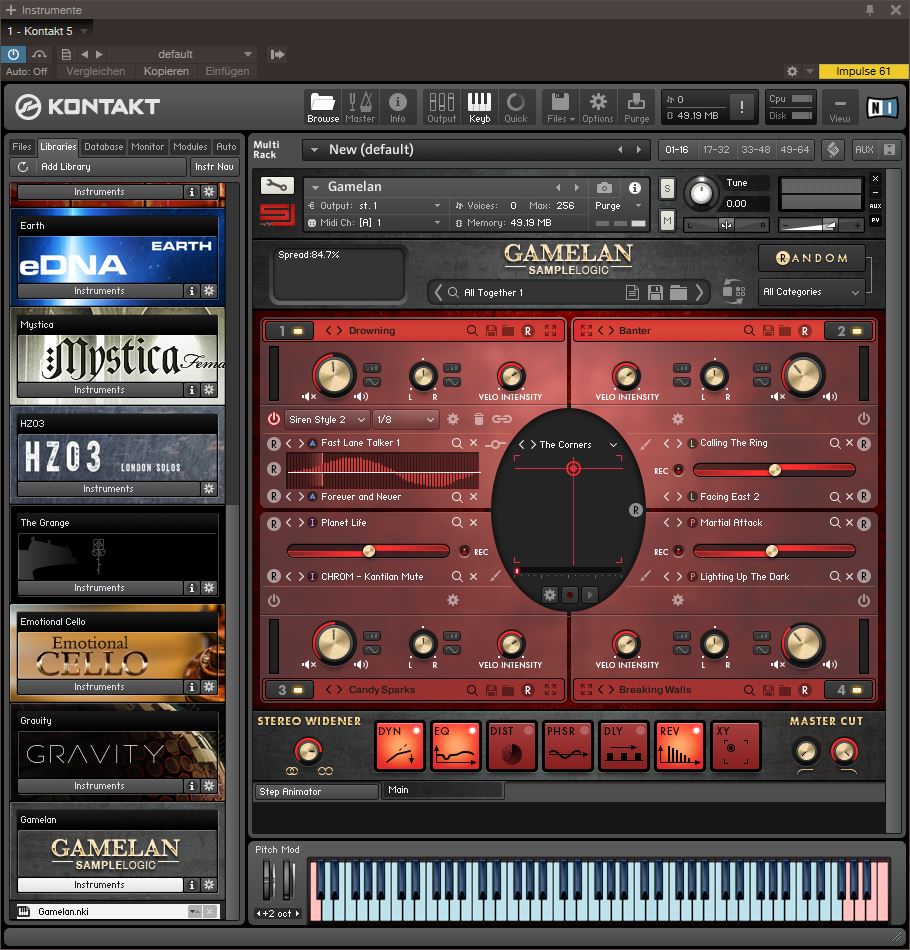Image resolution: width=910 pixels, height=950 pixels.
Task: Switch to the Files tab
Action: (x=22, y=147)
